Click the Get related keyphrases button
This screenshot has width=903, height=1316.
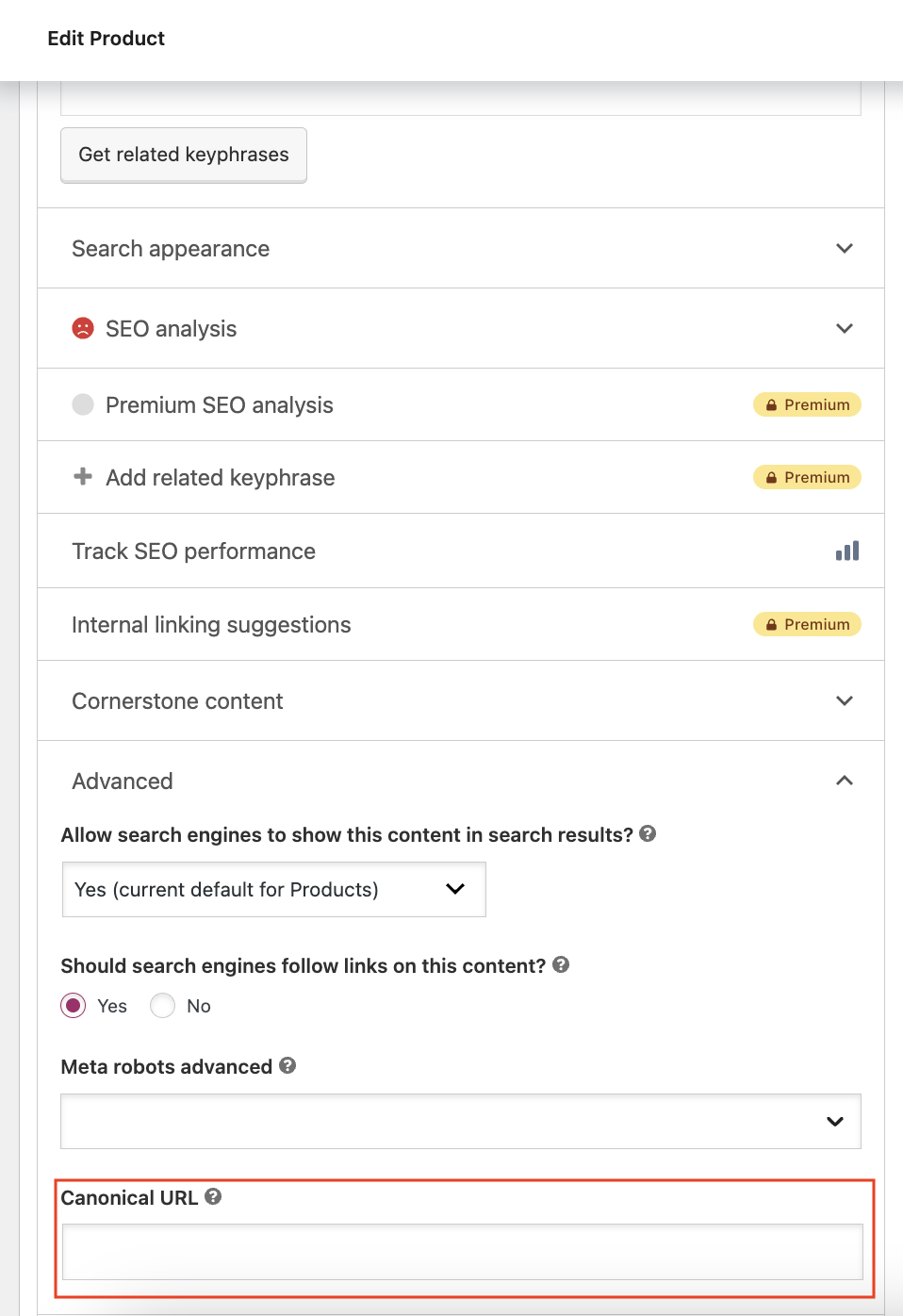pos(184,155)
